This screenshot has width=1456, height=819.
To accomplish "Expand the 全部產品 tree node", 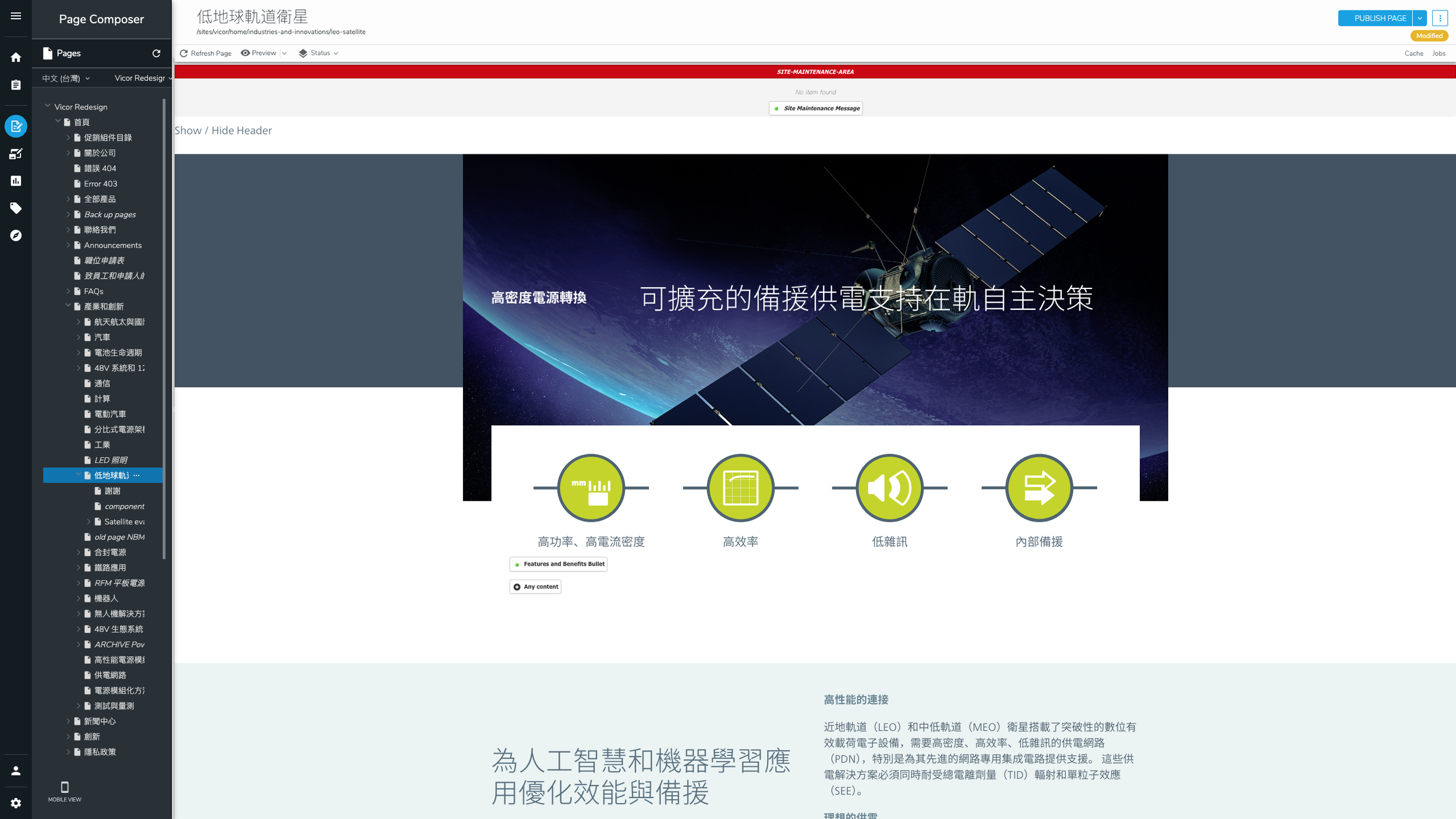I will click(68, 199).
